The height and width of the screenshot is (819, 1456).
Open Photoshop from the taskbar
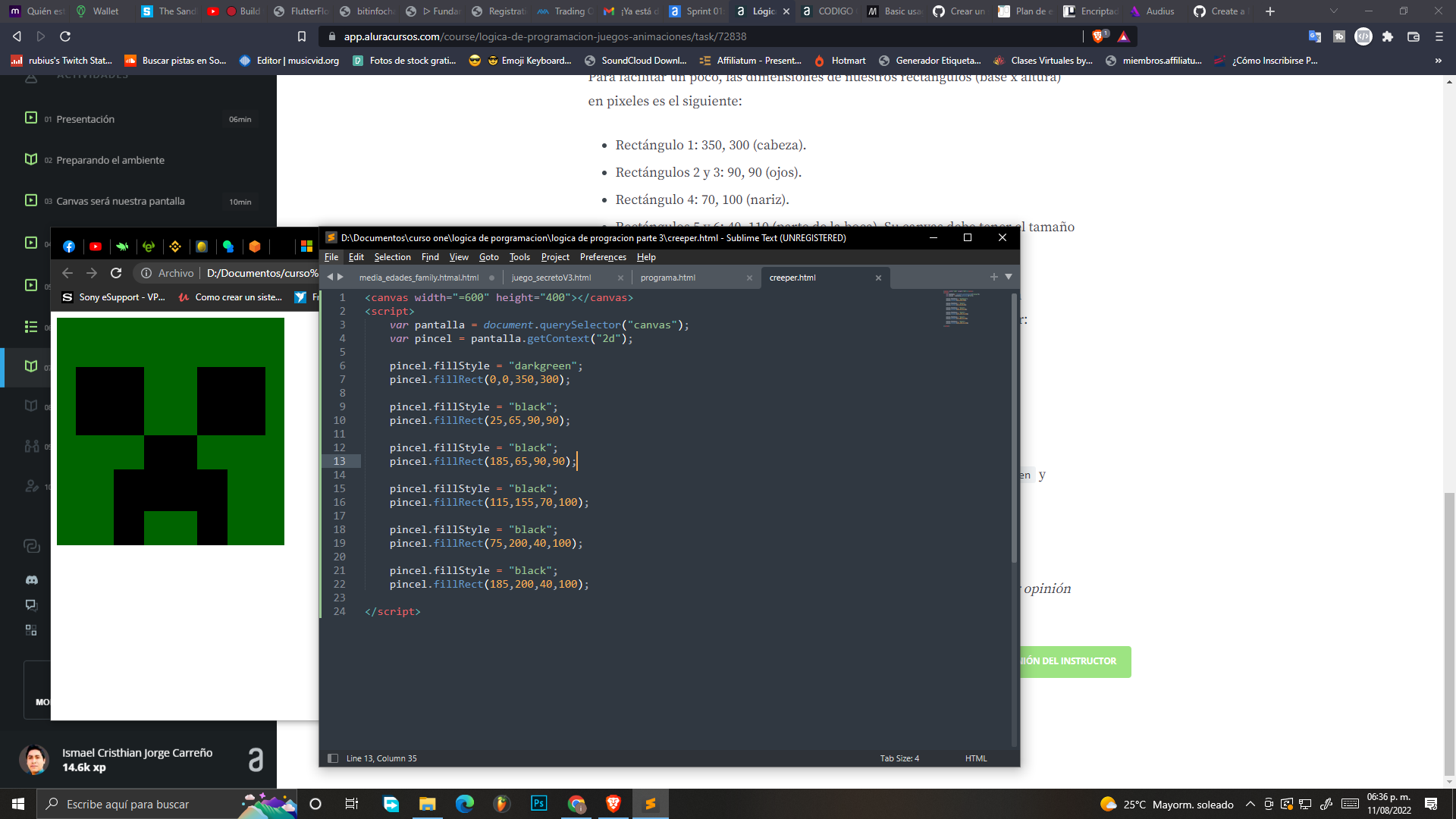539,804
